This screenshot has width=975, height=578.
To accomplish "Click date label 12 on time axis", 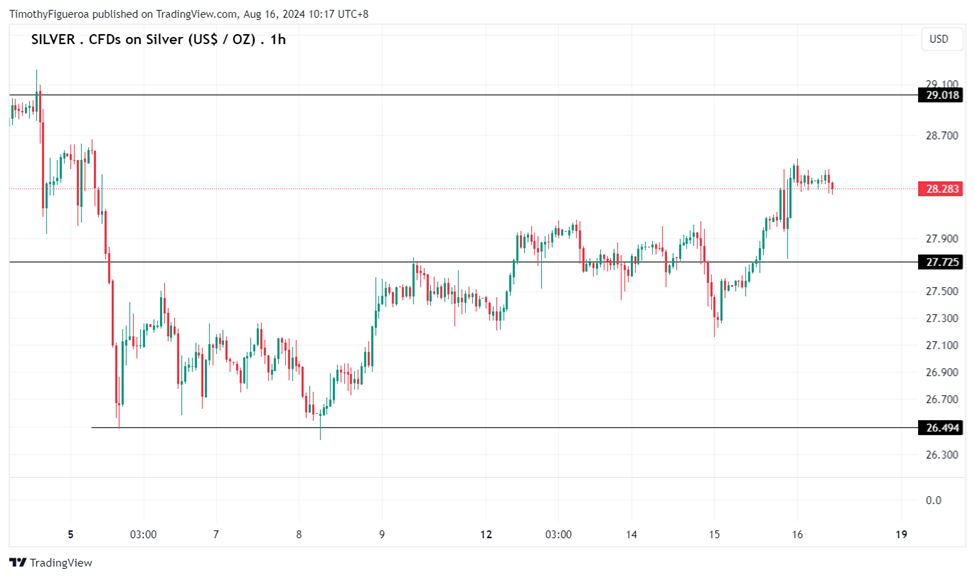I will coord(486,535).
